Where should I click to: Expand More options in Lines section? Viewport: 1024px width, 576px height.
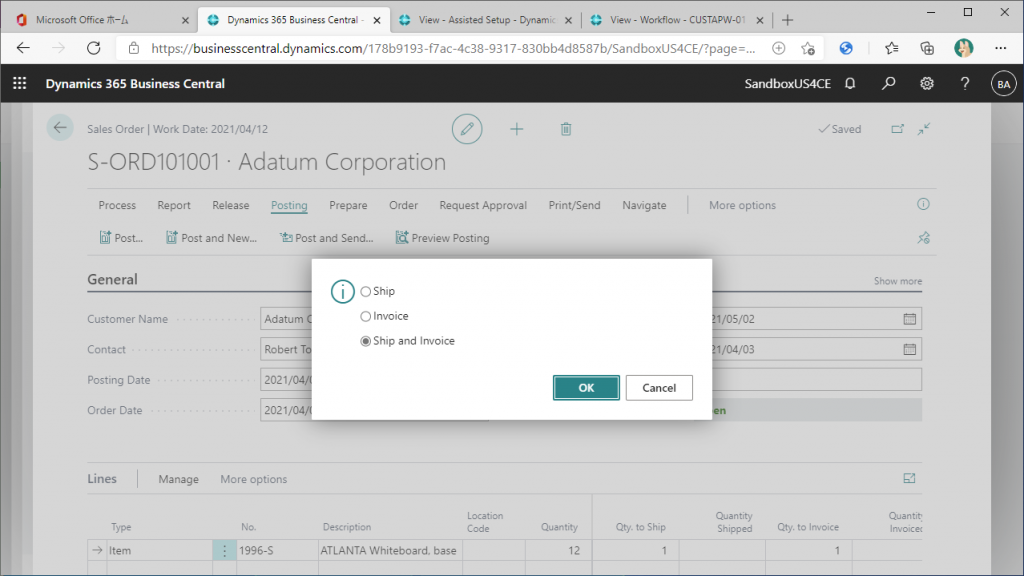[253, 479]
